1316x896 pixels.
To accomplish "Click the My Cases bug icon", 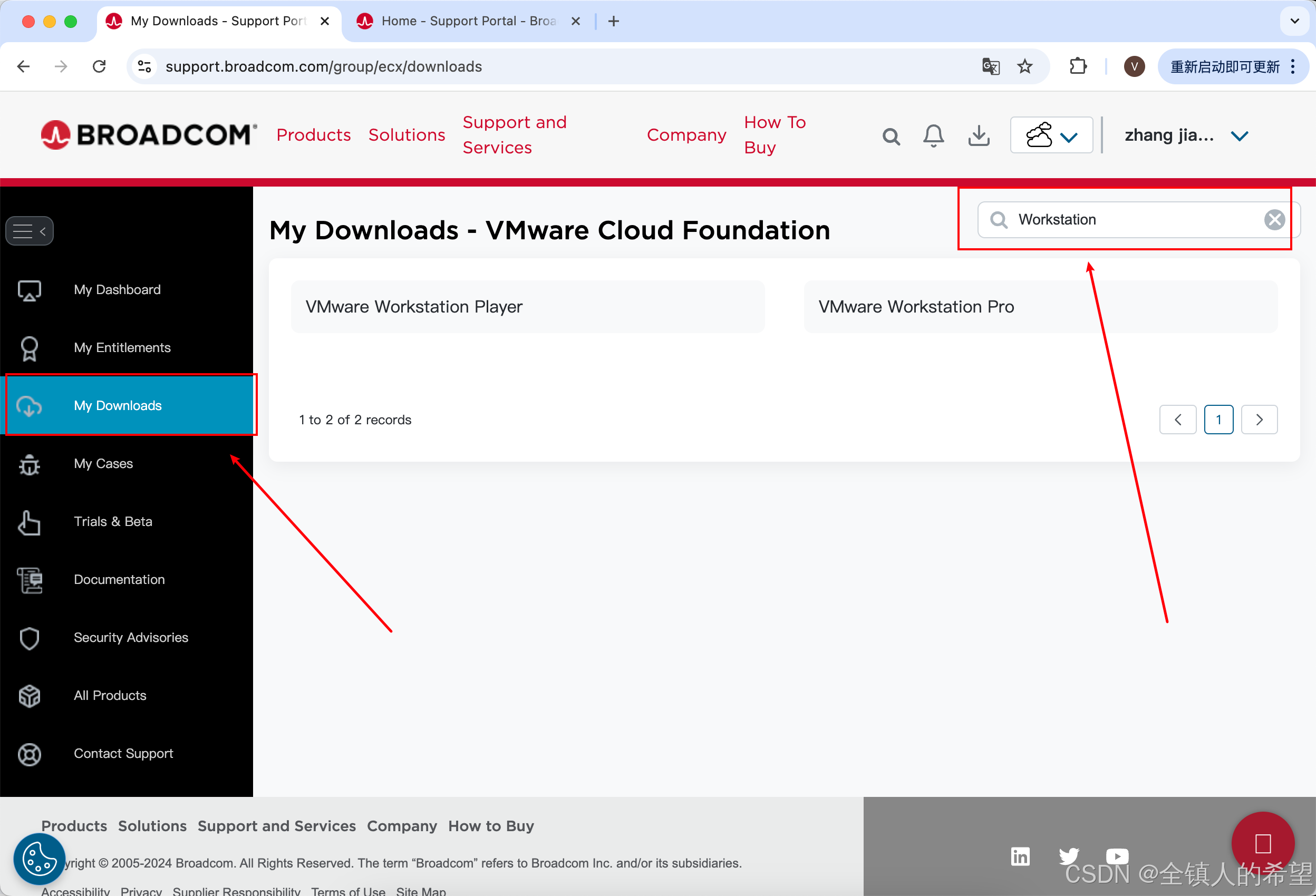I will point(30,464).
